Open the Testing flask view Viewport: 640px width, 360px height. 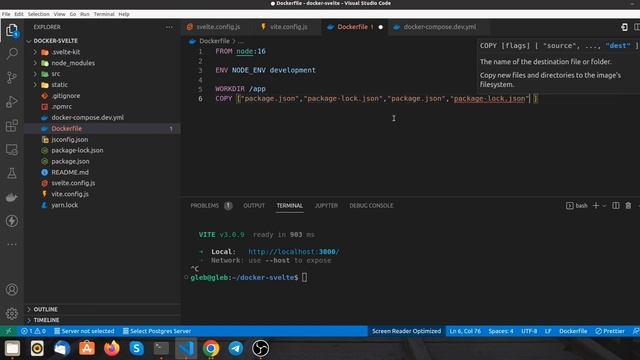click(12, 173)
